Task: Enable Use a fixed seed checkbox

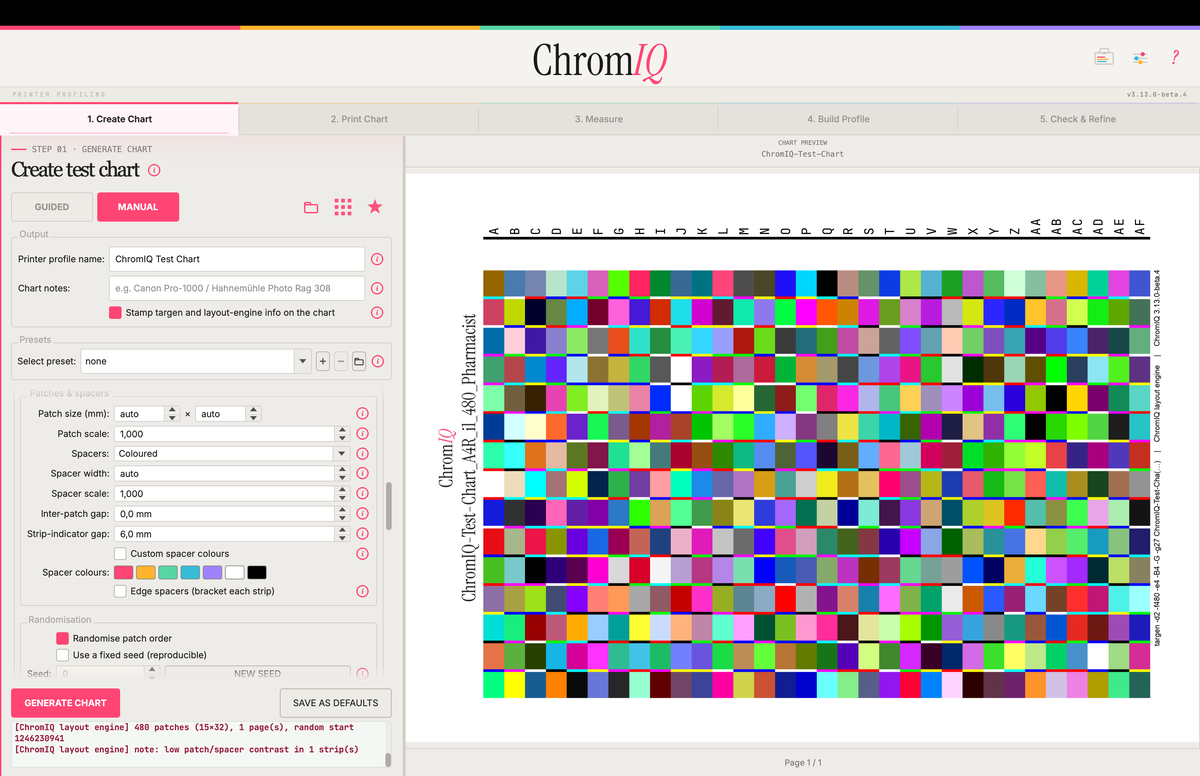Action: [63, 655]
